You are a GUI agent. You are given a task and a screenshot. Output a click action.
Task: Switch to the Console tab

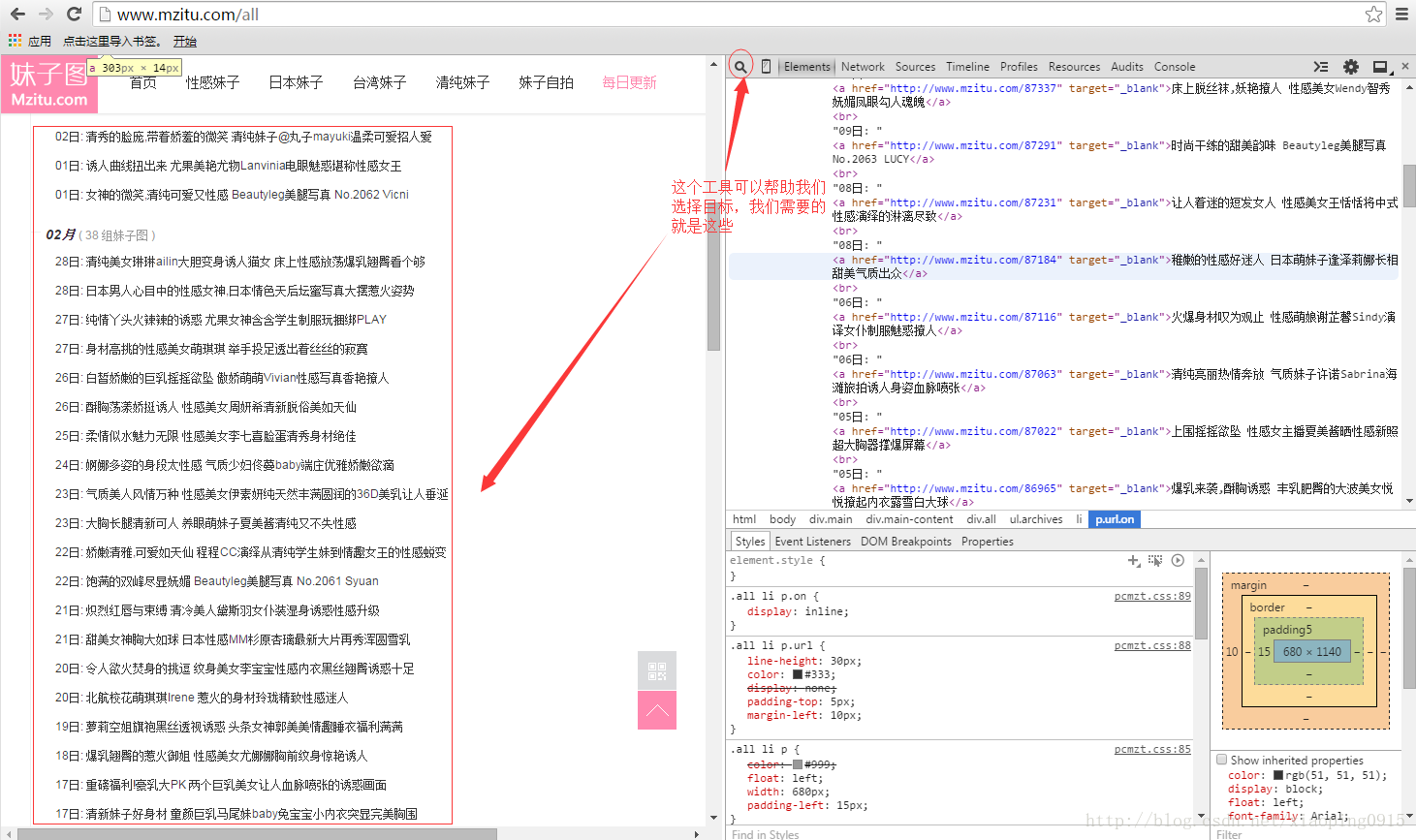point(1175,67)
